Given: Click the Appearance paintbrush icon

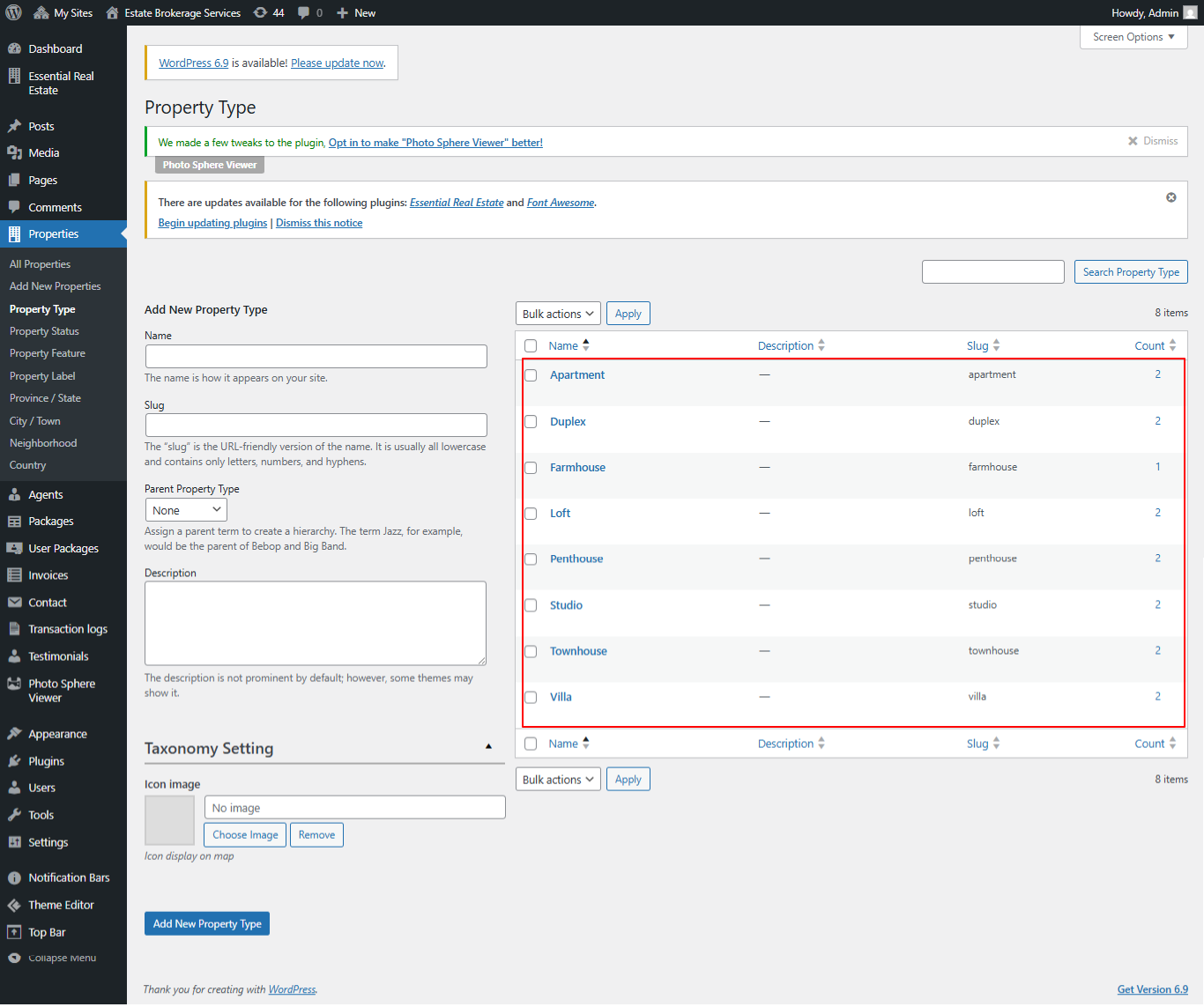Looking at the screenshot, I should tap(15, 733).
